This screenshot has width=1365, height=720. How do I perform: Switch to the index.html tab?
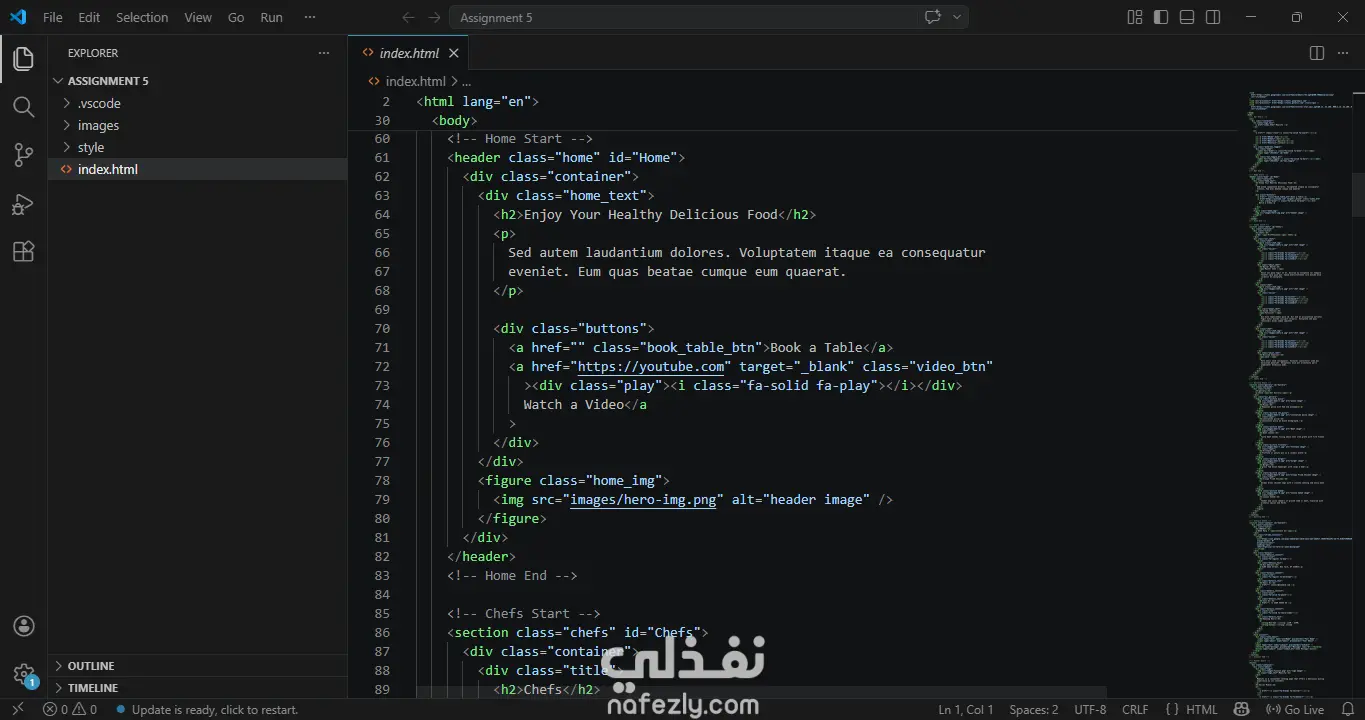coord(409,53)
